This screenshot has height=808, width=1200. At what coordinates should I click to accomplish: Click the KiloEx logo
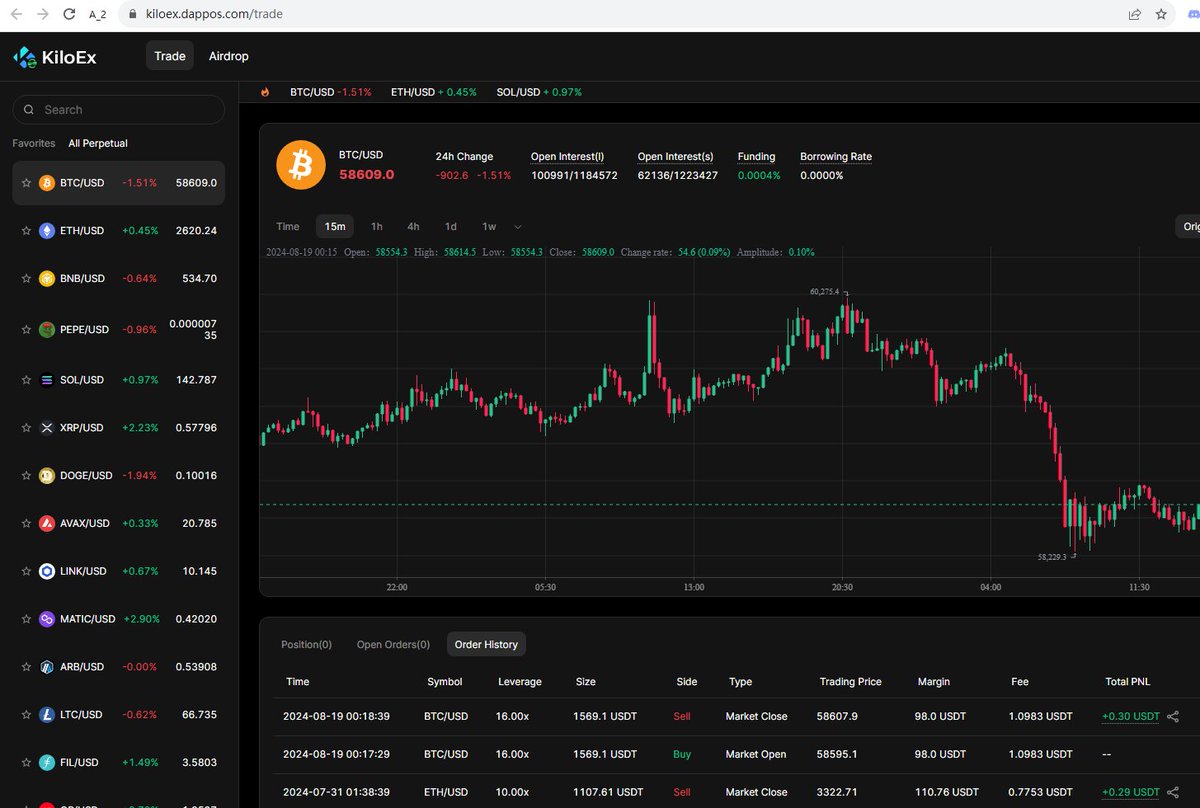(54, 57)
